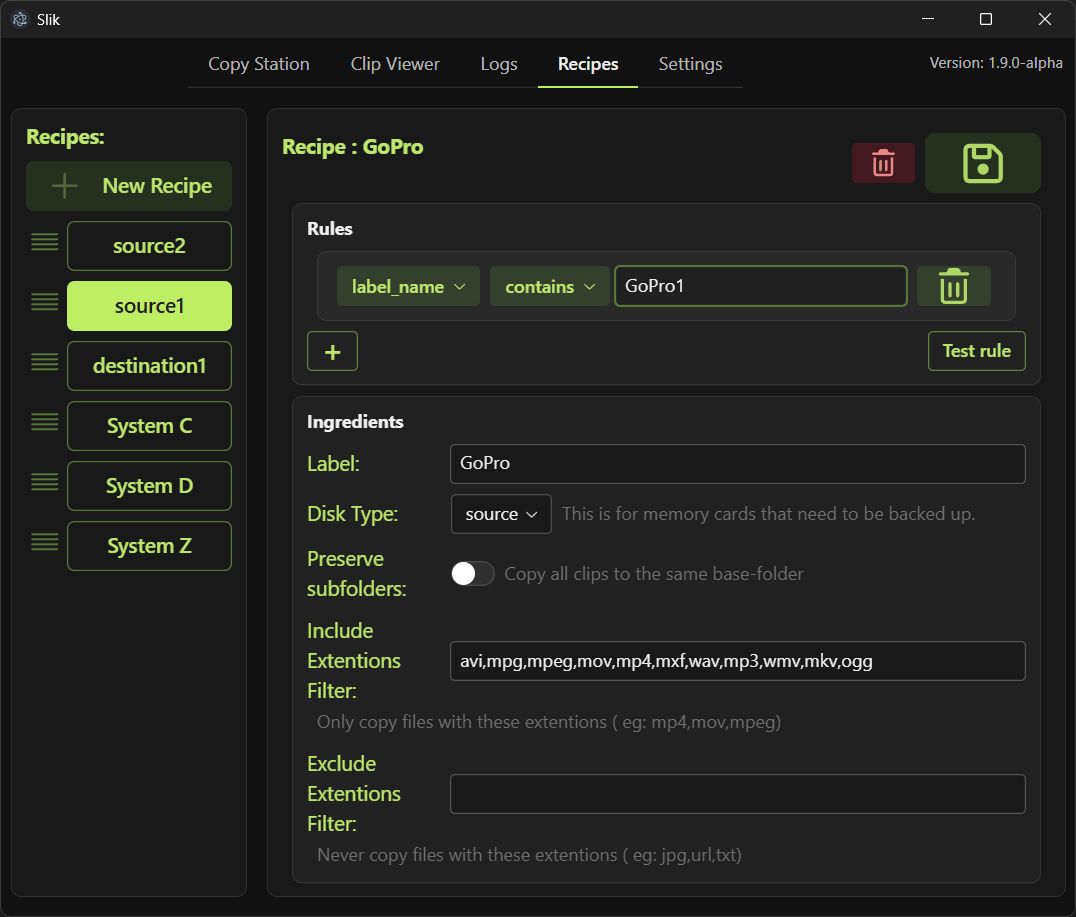
Task: Click the drag handle beside System Z
Action: (x=45, y=542)
